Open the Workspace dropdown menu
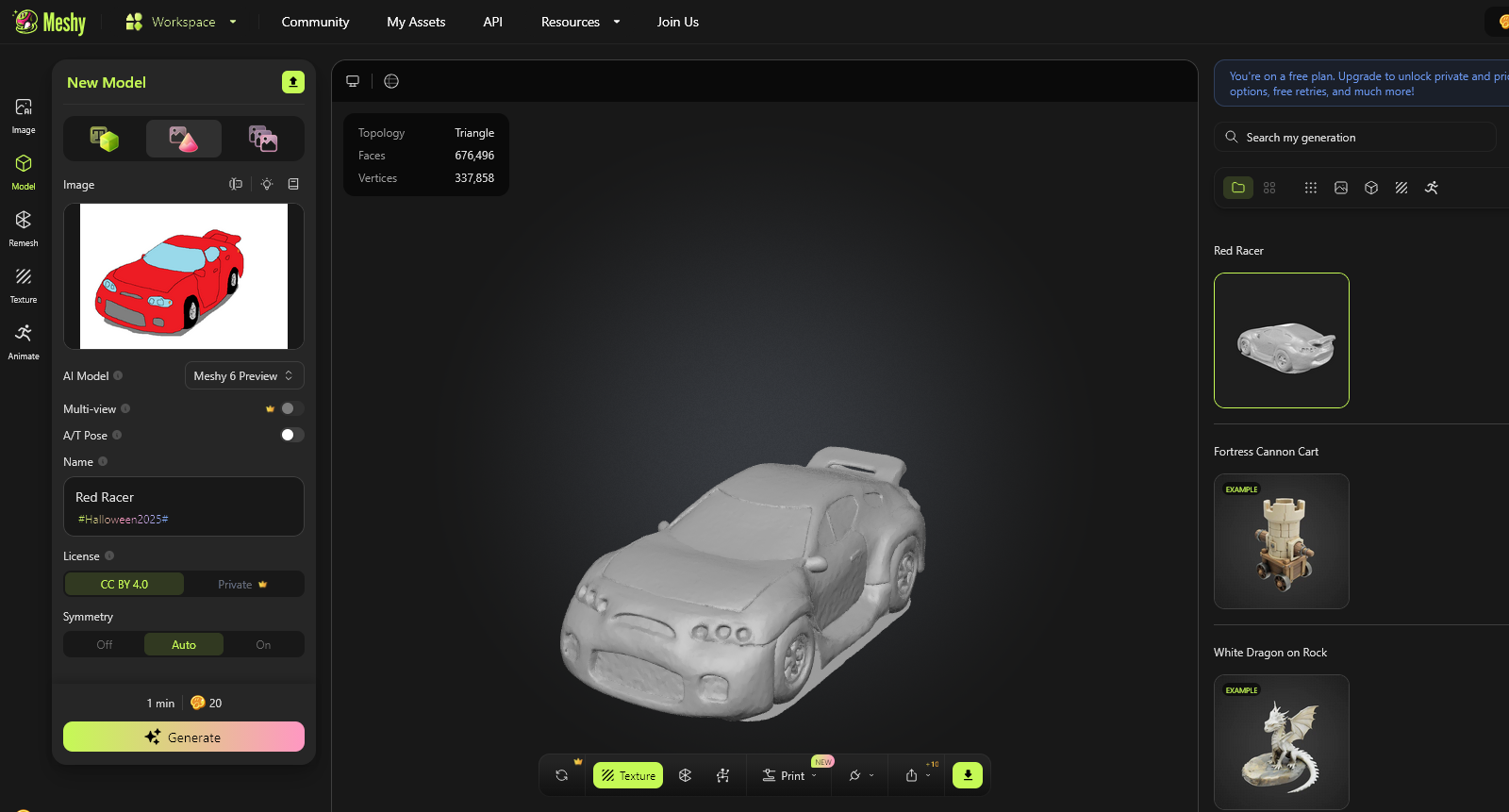 181,22
